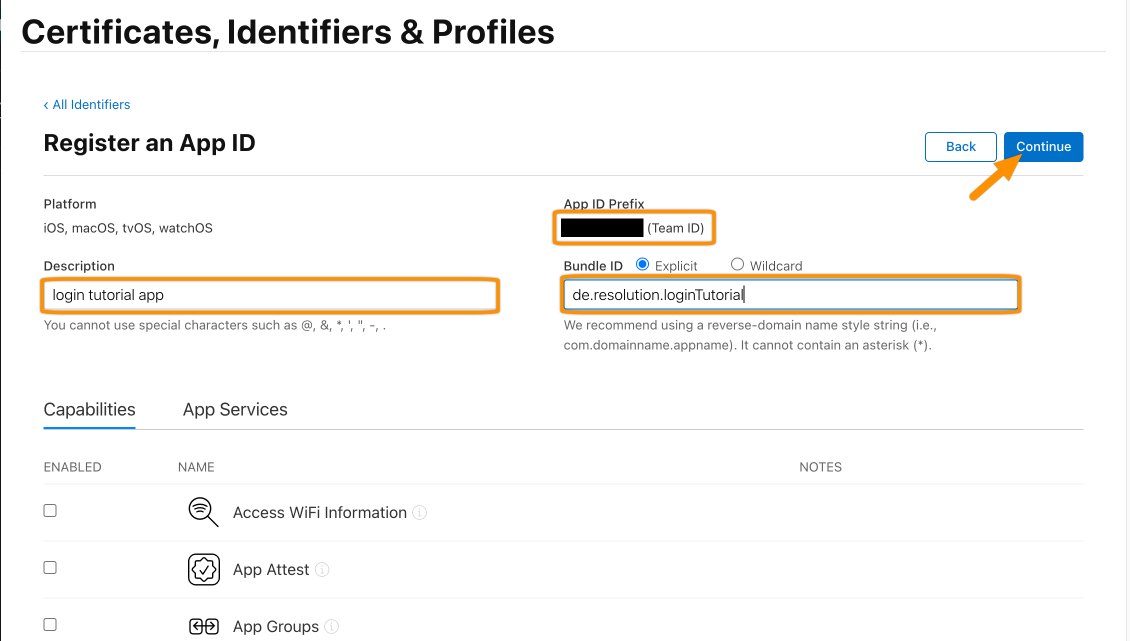The height and width of the screenshot is (641, 1130).
Task: Go back to All Identifiers
Action: point(87,105)
